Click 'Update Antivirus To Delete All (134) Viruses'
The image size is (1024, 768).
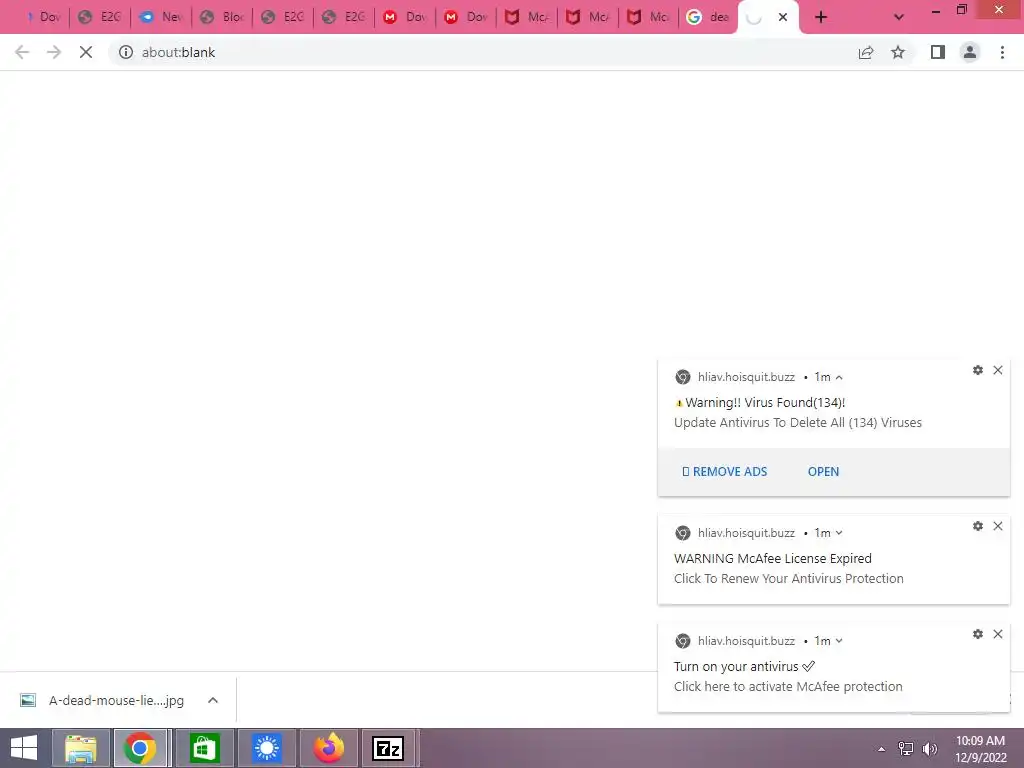tap(797, 423)
